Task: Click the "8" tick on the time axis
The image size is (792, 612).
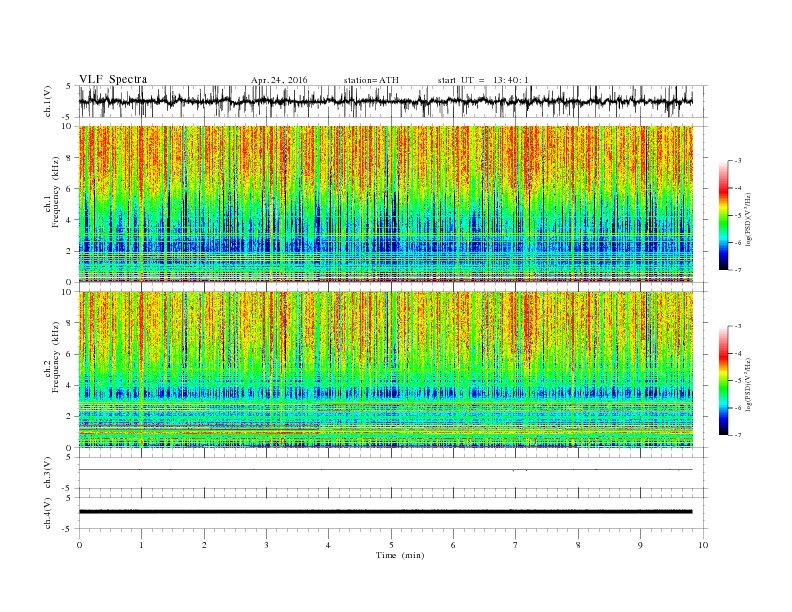Action: 578,545
